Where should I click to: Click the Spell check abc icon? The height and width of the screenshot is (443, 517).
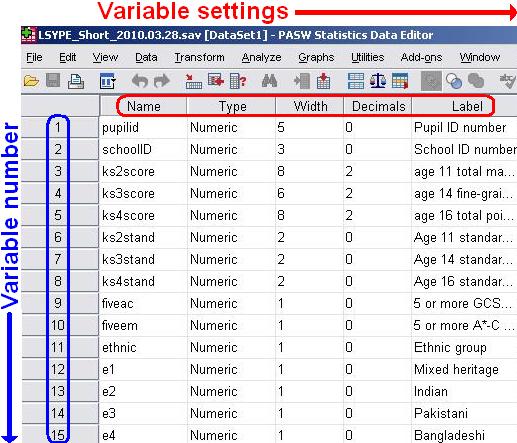508,81
